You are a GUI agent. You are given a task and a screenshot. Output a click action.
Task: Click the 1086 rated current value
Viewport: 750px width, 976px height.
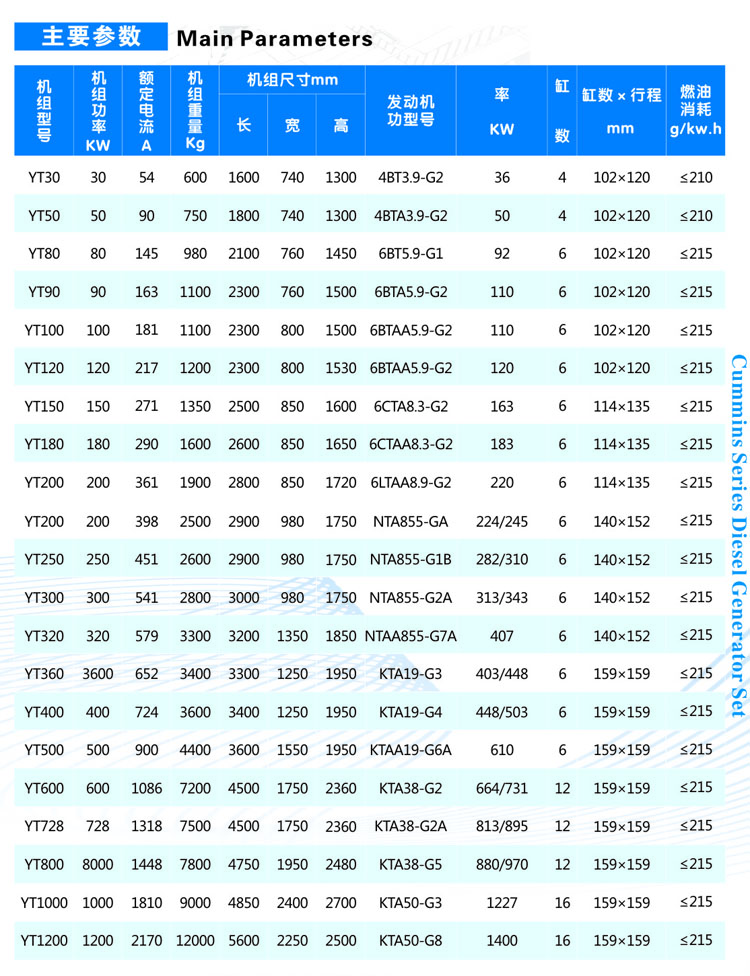tap(146, 789)
